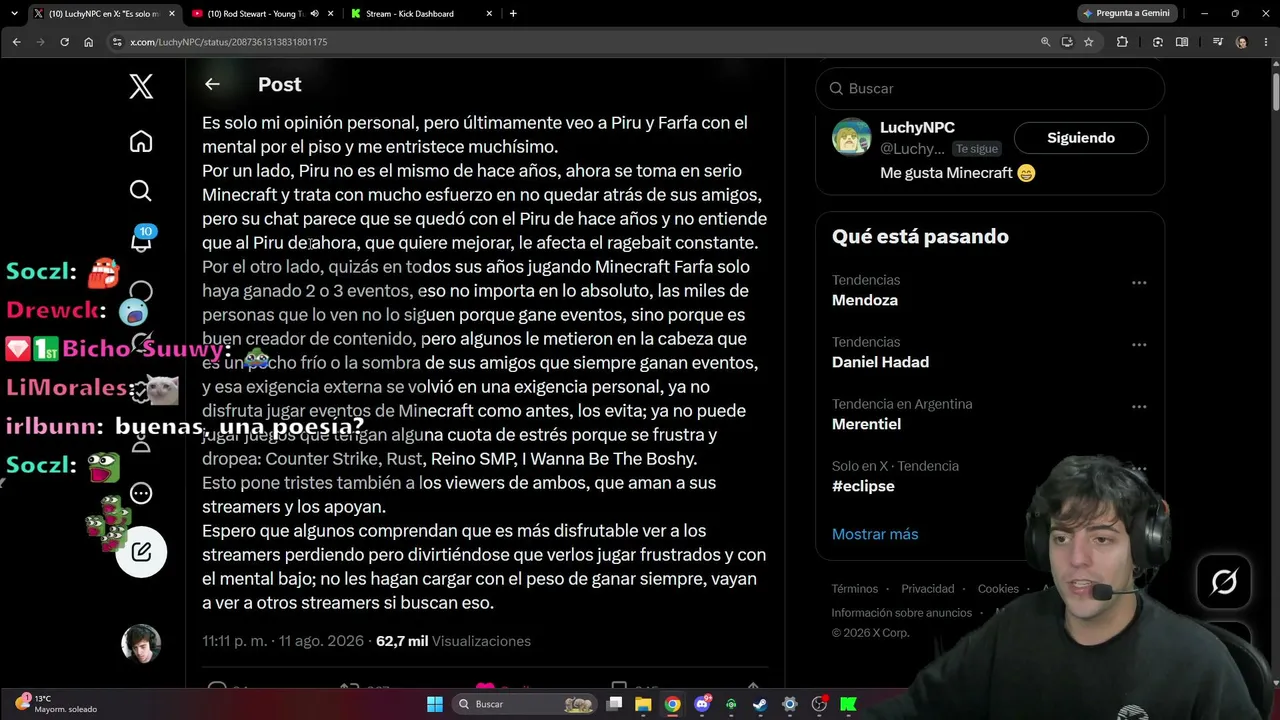Navigate back in Chrome
The height and width of the screenshot is (720, 1280).
16,42
